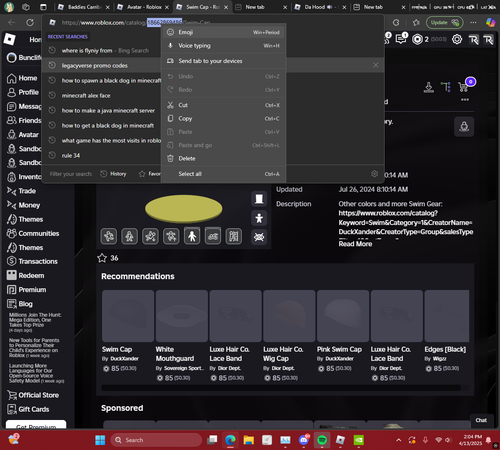Open recent search 'legacyverse promo codes'
This screenshot has height=450, width=500.
(x=94, y=66)
